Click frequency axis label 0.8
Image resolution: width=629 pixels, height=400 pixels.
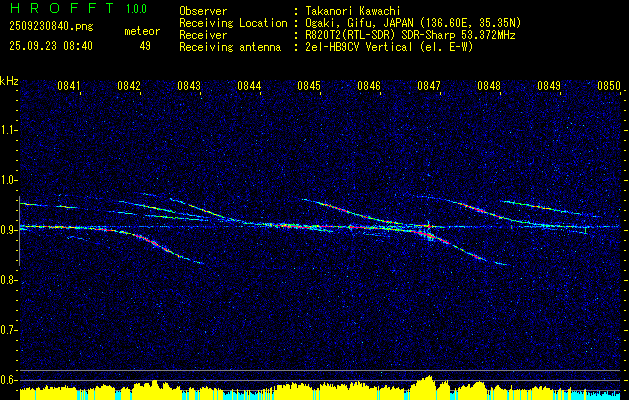coord(9,280)
